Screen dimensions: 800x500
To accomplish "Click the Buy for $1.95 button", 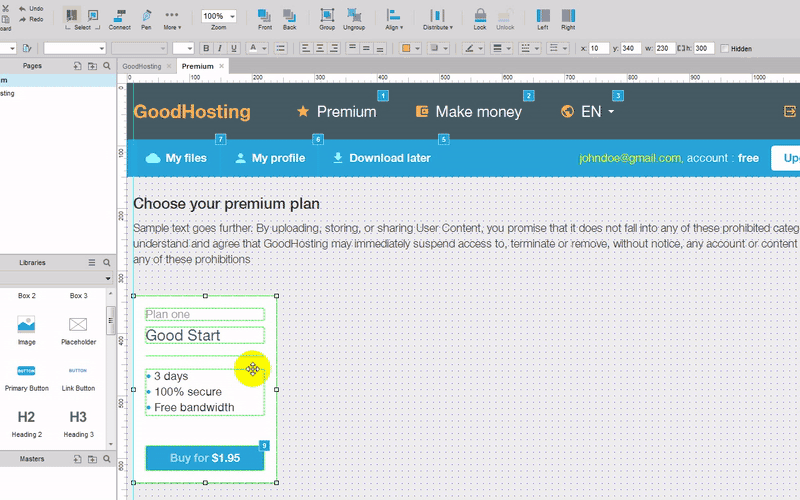I will [204, 458].
